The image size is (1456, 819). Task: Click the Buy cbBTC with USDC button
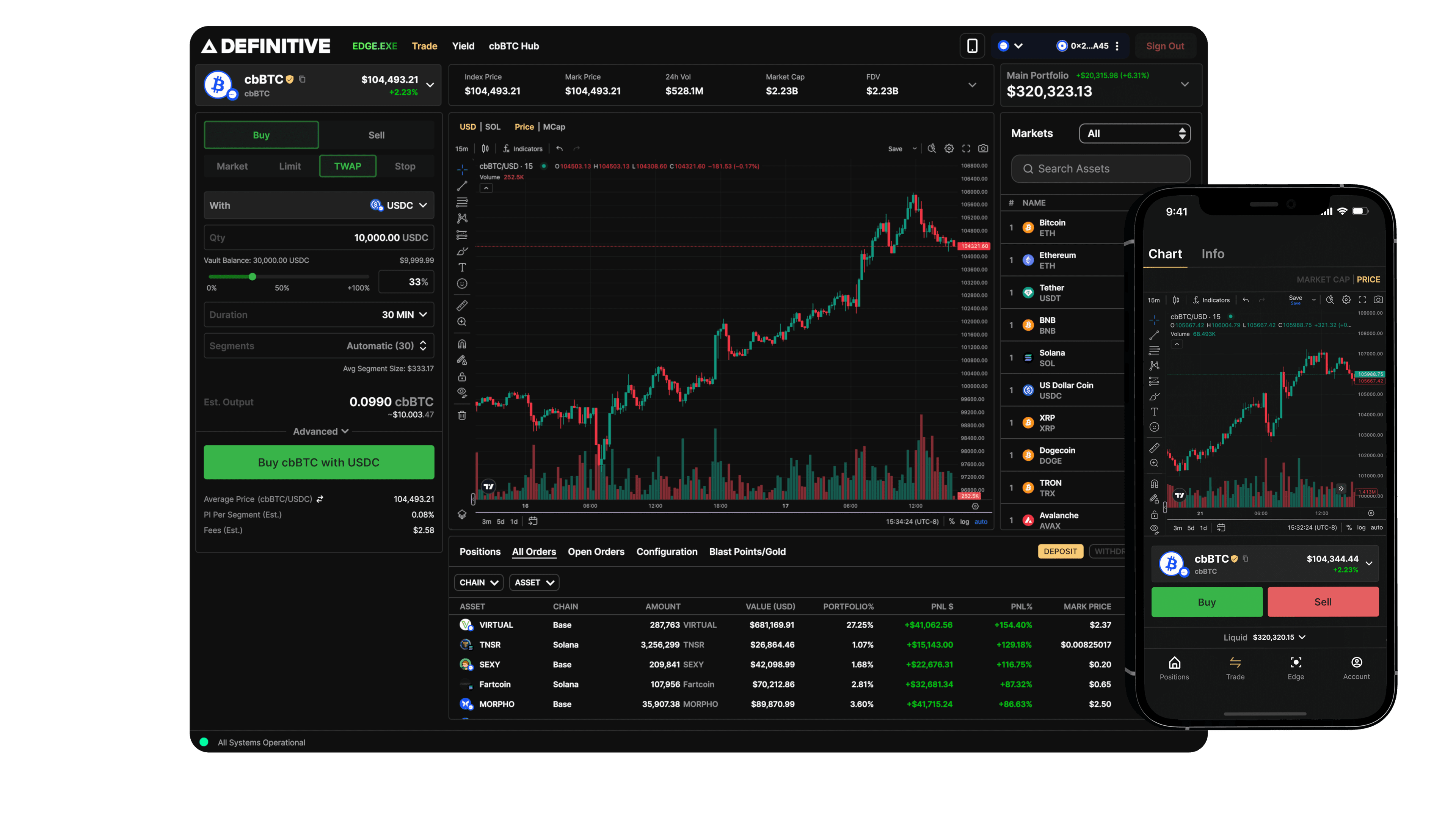pyautogui.click(x=319, y=462)
